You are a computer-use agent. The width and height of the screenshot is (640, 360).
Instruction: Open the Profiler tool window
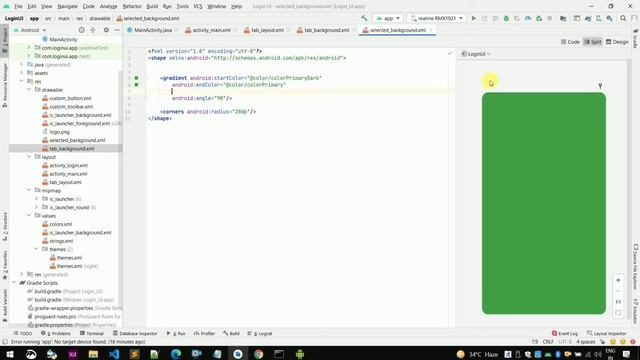(x=204, y=333)
